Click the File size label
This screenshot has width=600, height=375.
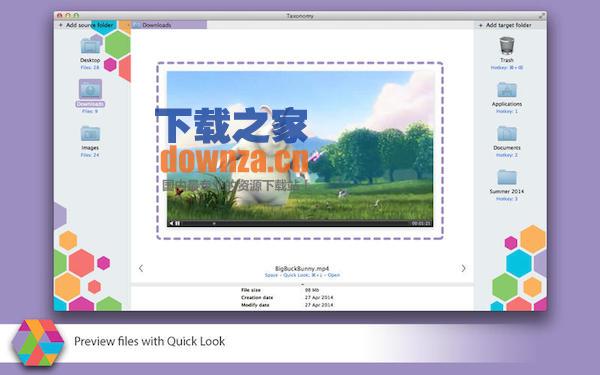tap(251, 290)
